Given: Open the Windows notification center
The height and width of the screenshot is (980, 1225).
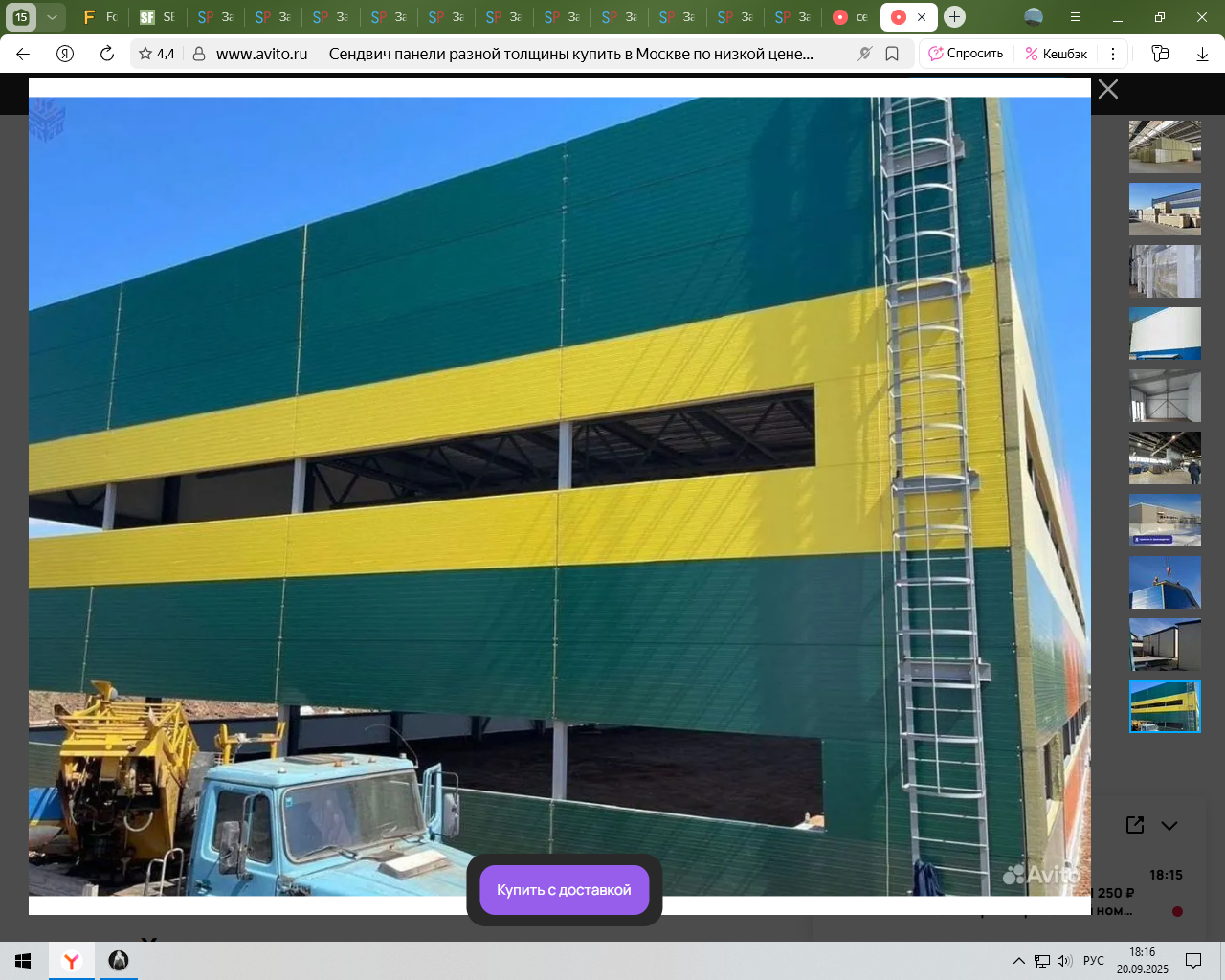Looking at the screenshot, I should 1193,961.
